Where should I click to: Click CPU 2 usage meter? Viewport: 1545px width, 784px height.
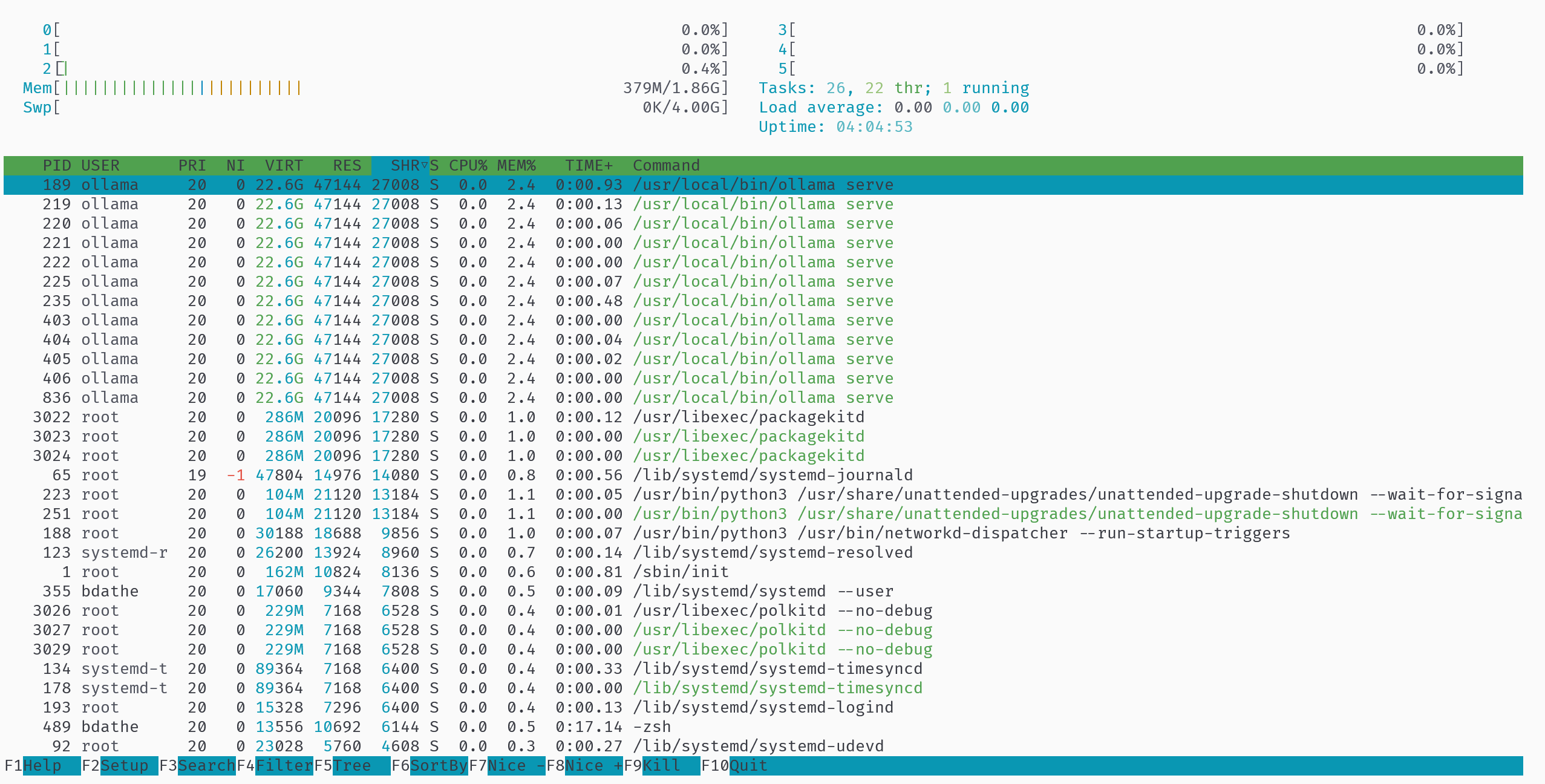(385, 68)
